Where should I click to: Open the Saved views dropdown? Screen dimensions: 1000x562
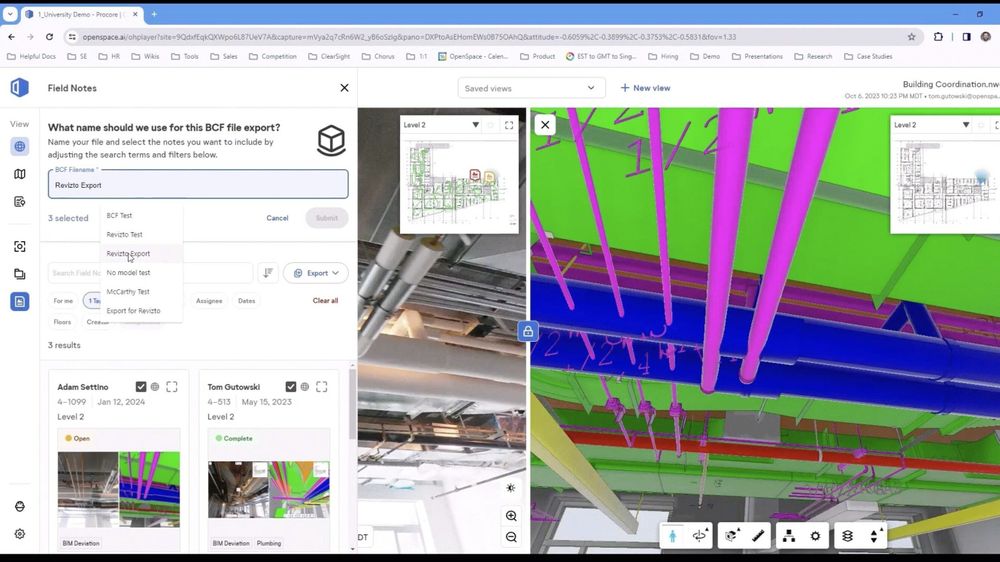point(531,88)
